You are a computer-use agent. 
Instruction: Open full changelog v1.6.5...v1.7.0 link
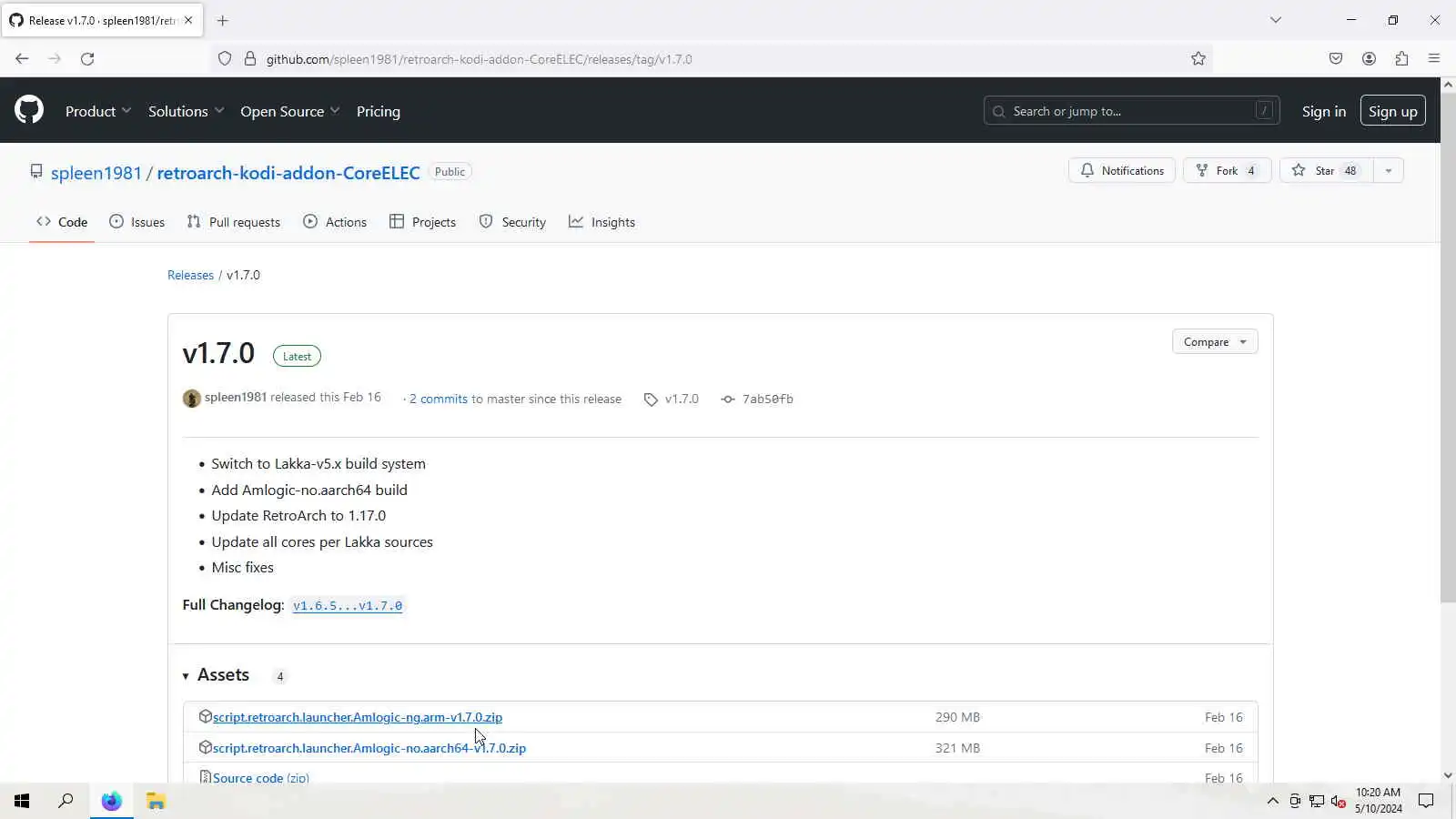pyautogui.click(x=348, y=606)
